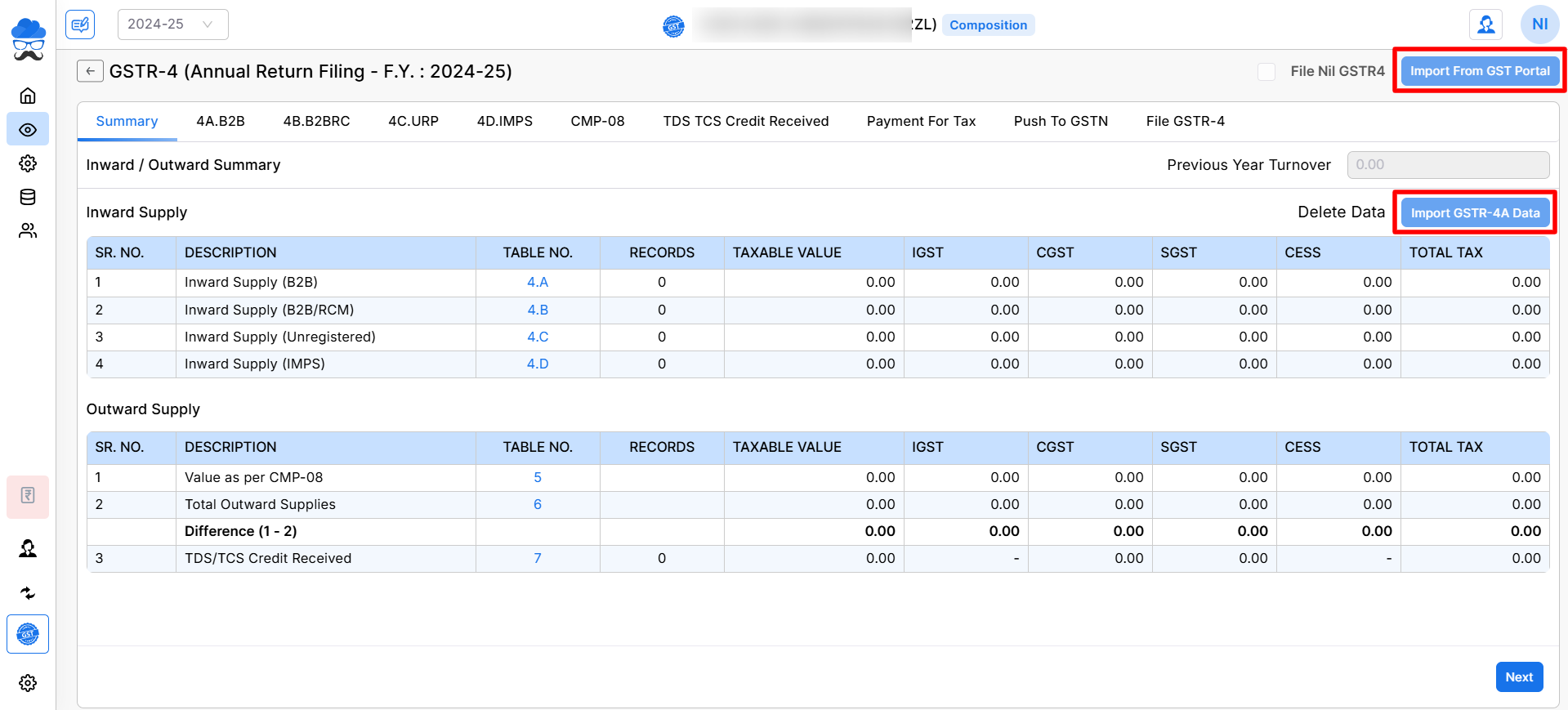
Task: Click the sync arrows icon in sidebar
Action: [28, 593]
